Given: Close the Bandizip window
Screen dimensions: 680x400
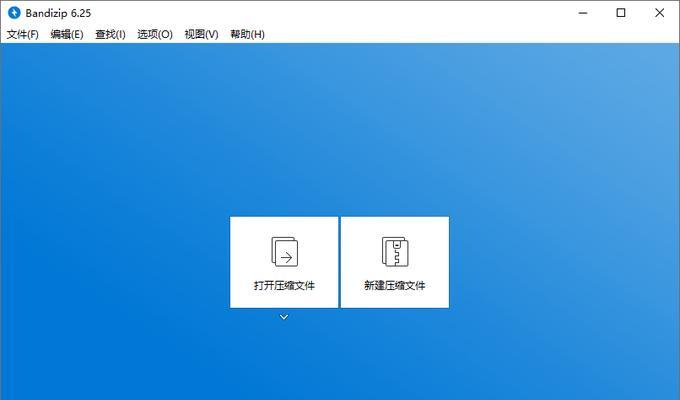Looking at the screenshot, I should 660,13.
